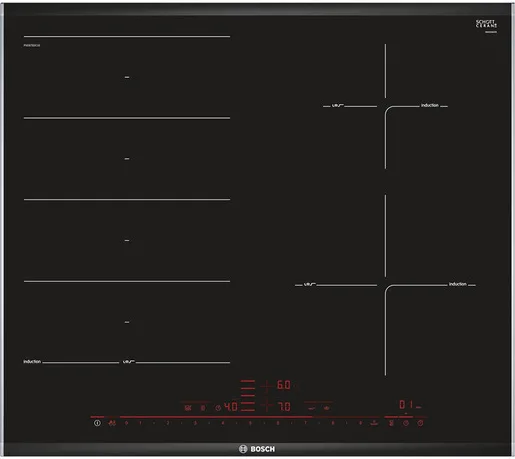Tap the frying sensor pan symbol
The image size is (515, 459).
pyautogui.click(x=311, y=408)
